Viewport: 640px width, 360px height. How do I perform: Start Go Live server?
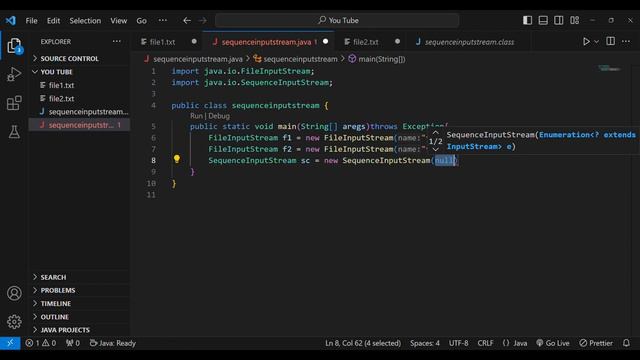point(553,343)
